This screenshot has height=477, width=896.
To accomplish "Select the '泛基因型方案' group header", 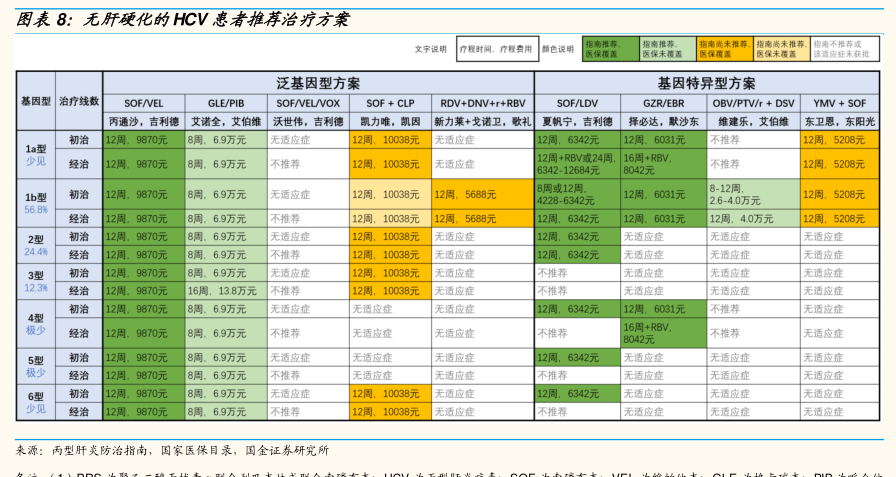I will [x=318, y=83].
